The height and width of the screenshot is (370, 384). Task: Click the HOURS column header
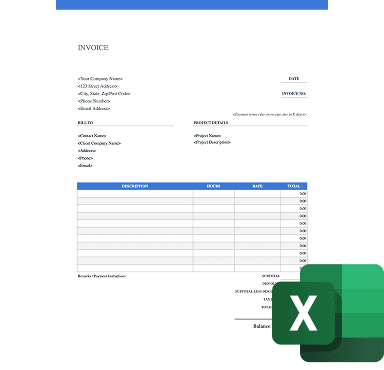coord(213,186)
